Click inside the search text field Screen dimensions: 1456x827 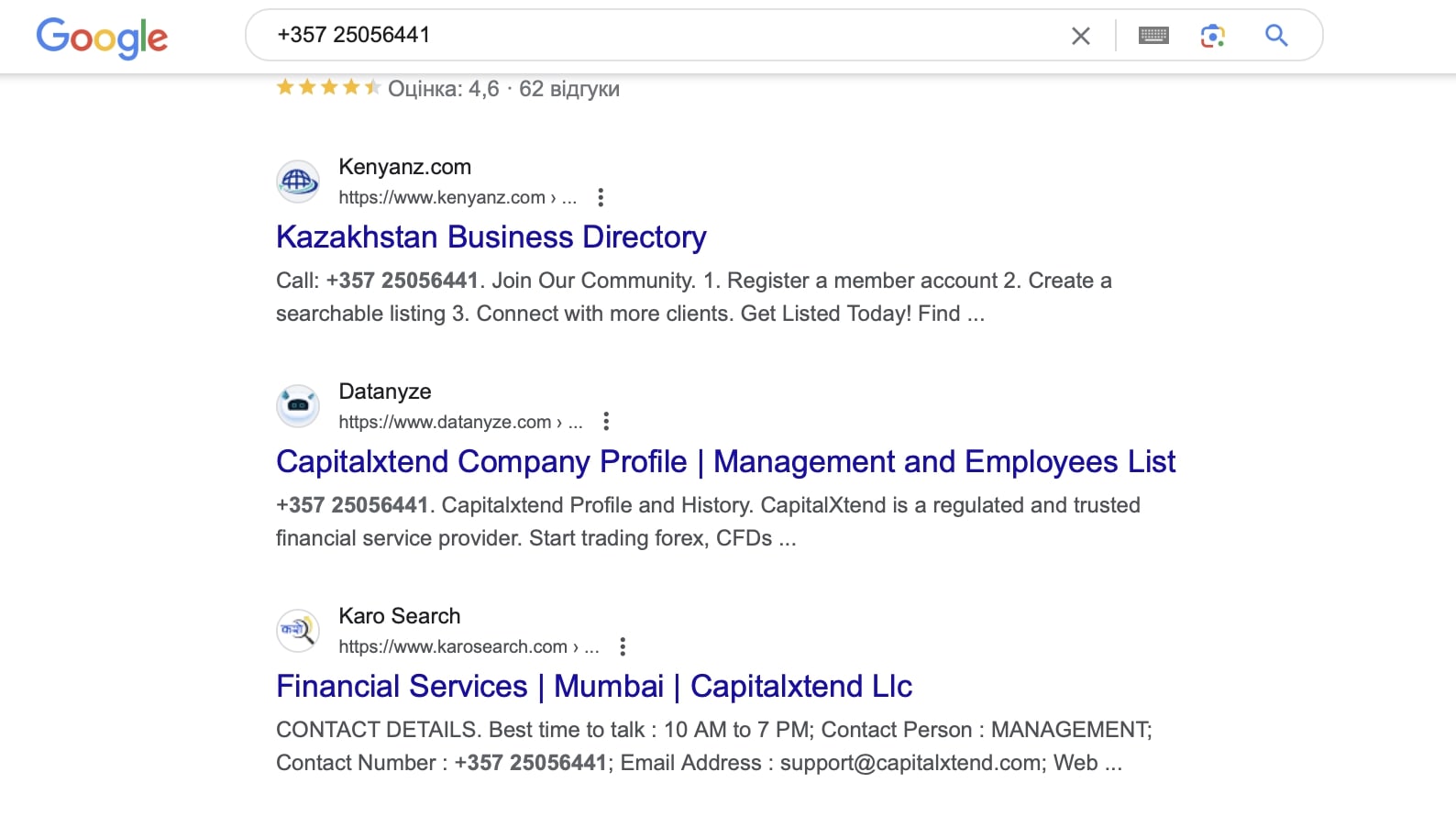pyautogui.click(x=660, y=35)
